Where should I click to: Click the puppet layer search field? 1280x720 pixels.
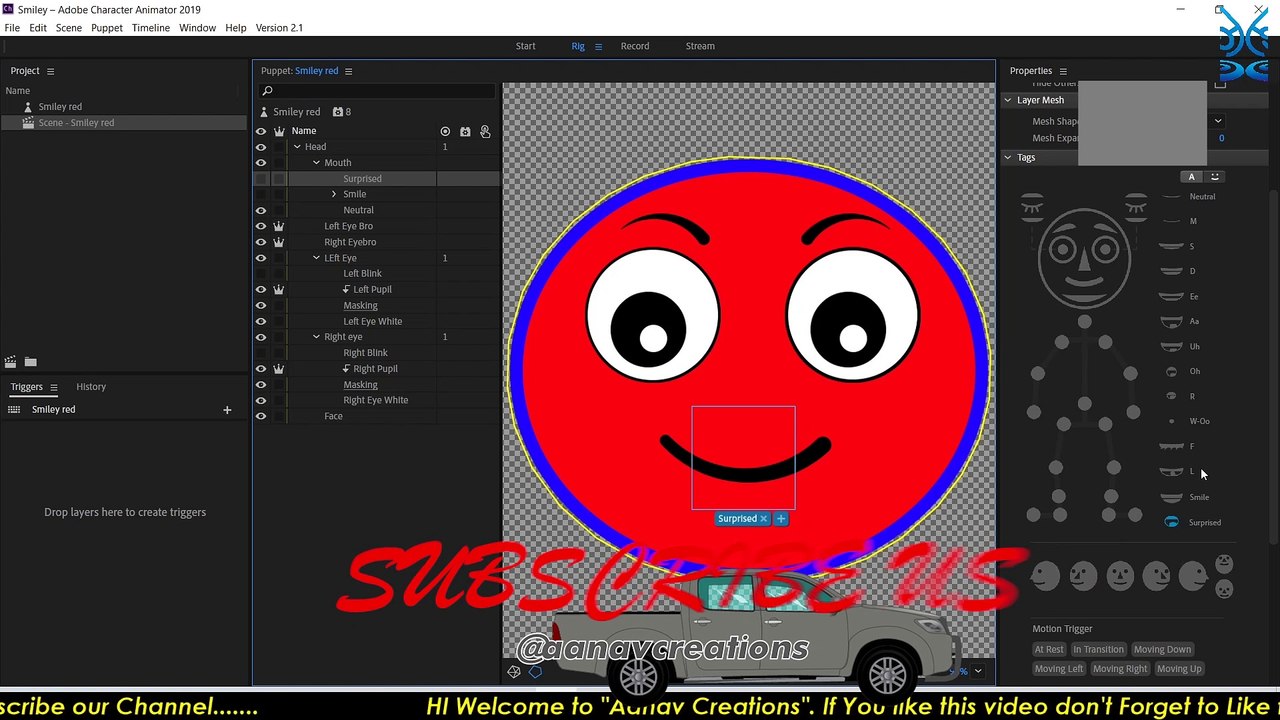click(x=378, y=91)
